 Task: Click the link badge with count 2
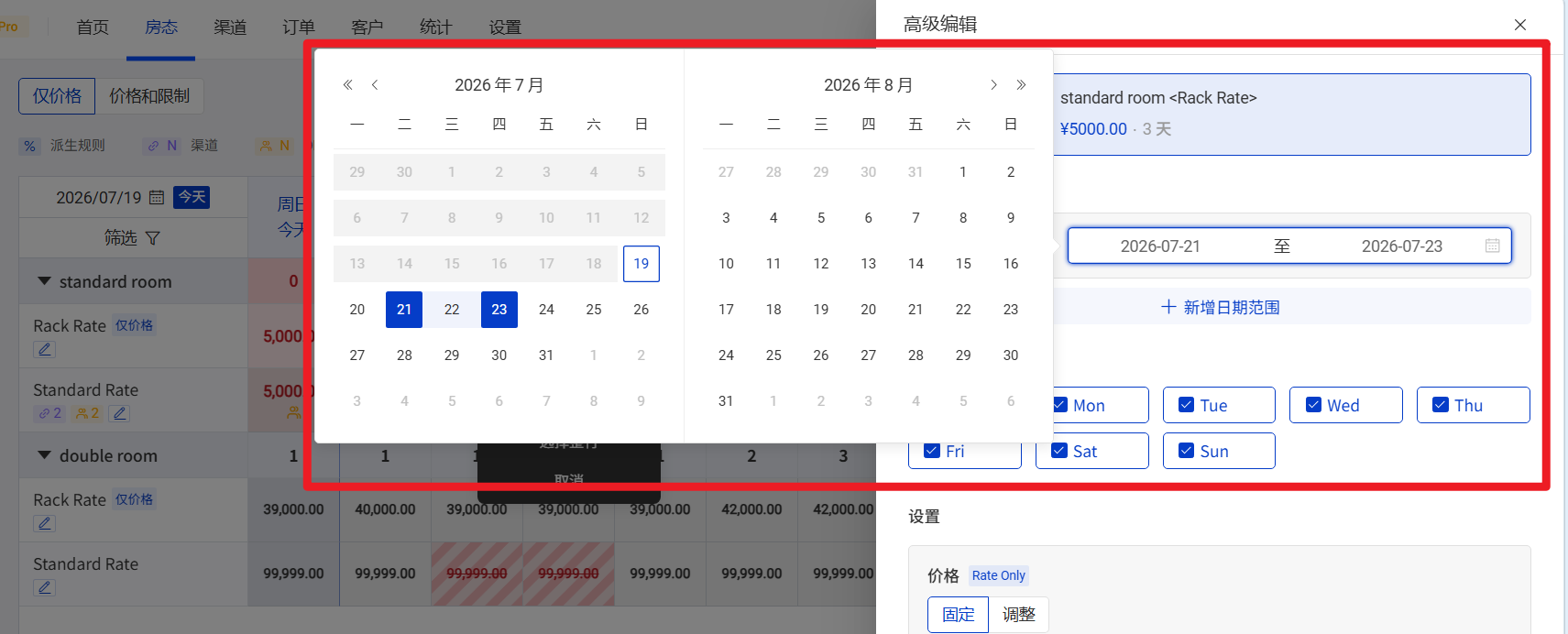point(49,413)
